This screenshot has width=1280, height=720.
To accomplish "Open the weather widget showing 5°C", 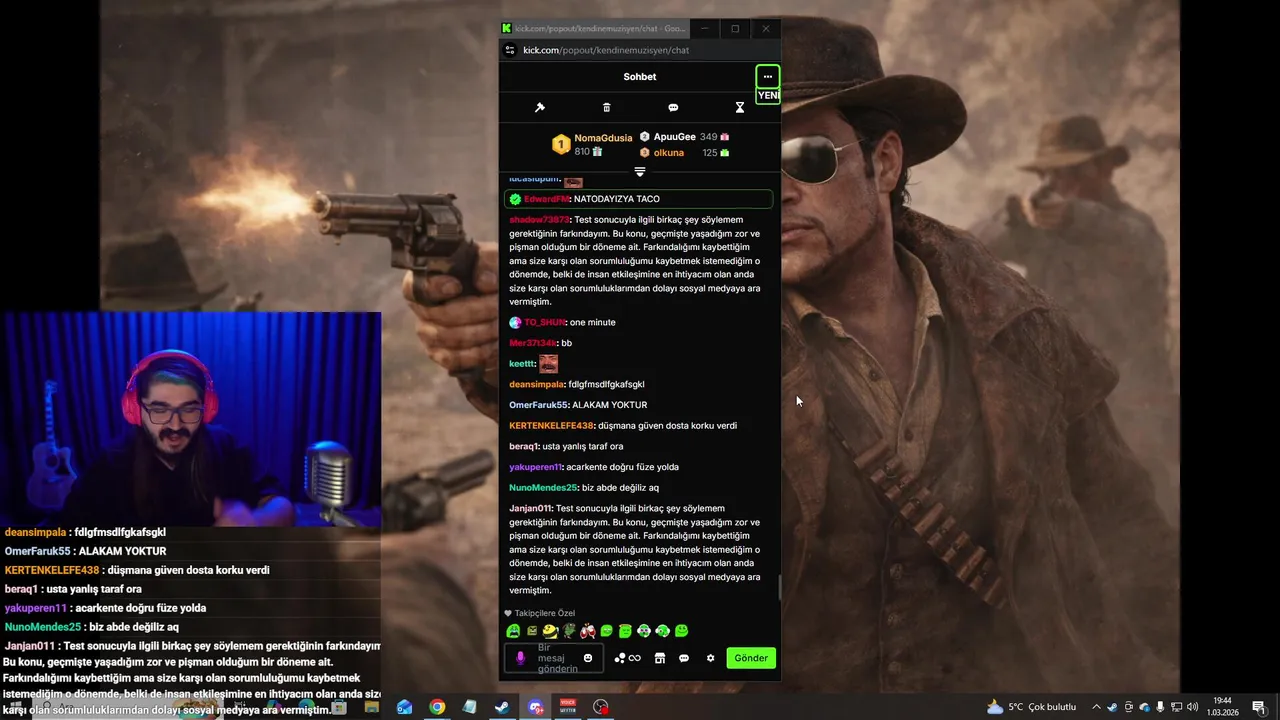I will (1031, 707).
